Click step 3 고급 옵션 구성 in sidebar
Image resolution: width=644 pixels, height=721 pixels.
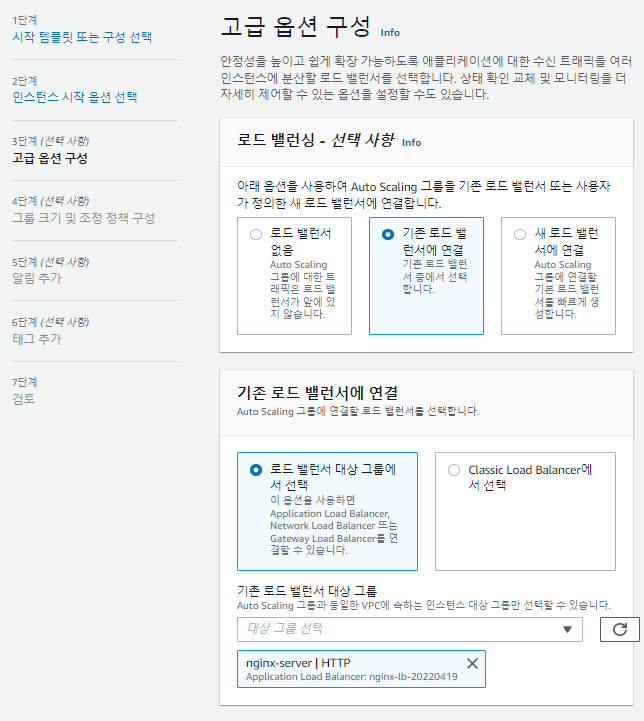pyautogui.click(x=50, y=158)
